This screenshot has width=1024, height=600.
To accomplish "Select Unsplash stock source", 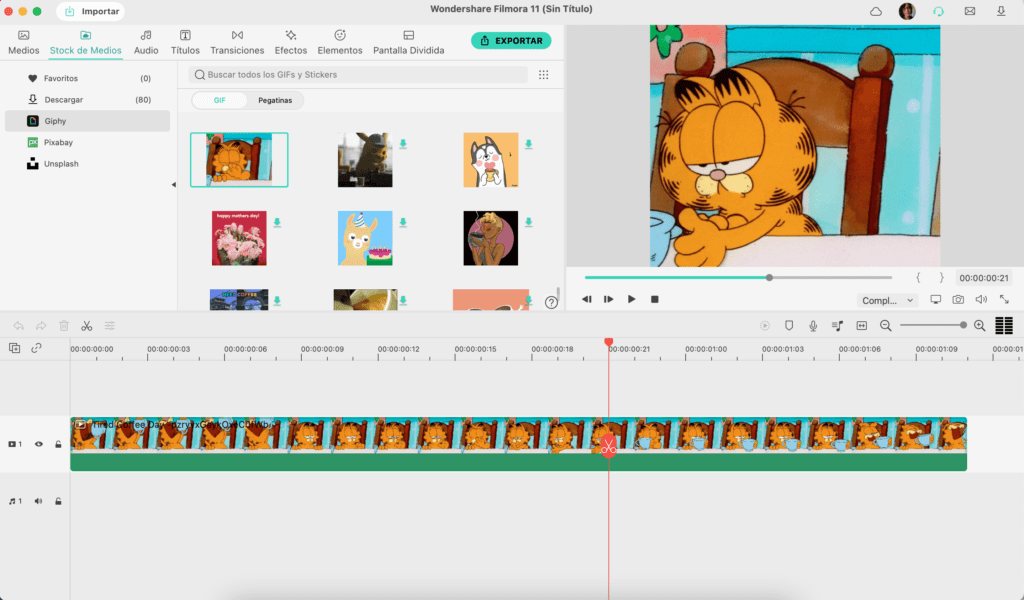I will click(88, 164).
